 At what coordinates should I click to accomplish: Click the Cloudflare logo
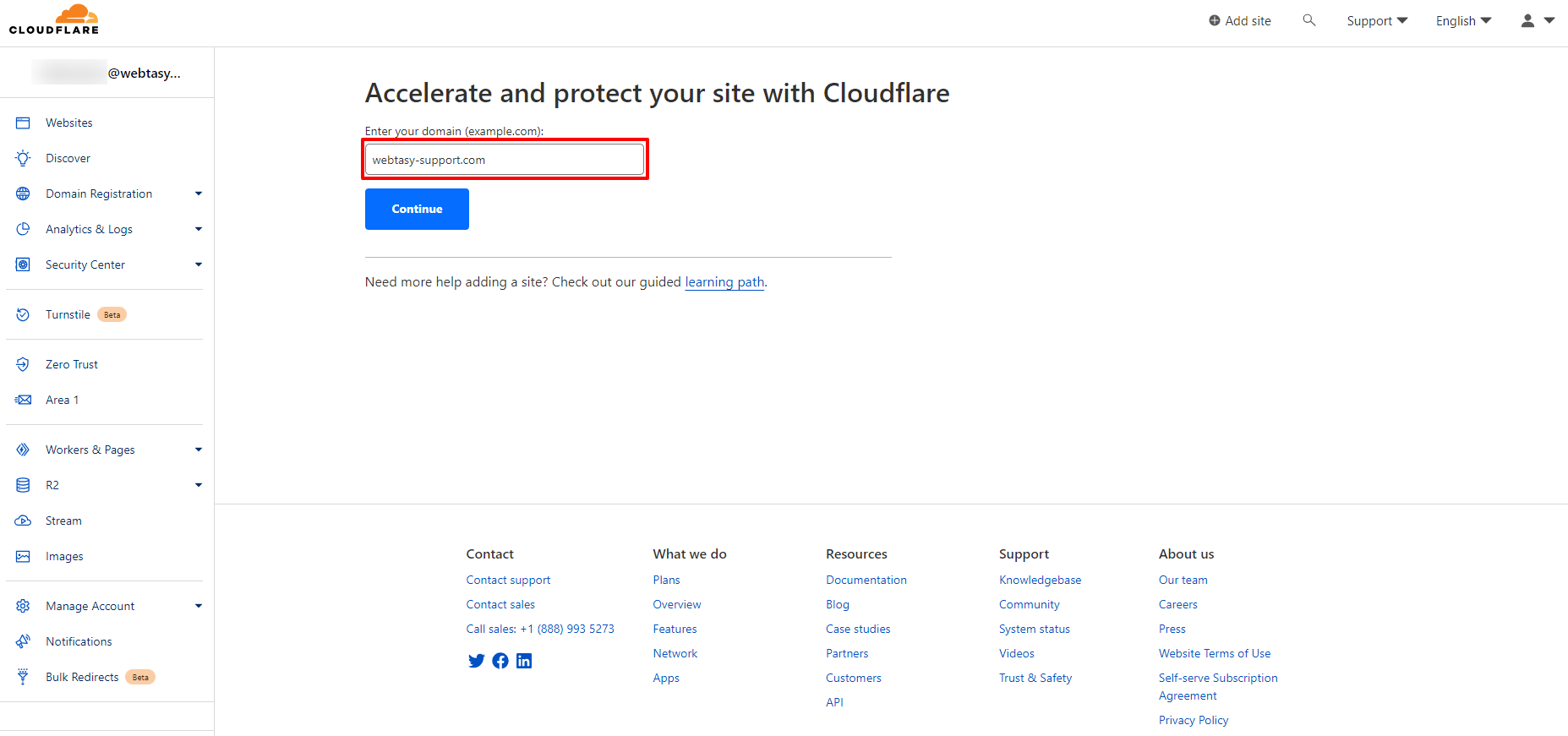tap(54, 19)
